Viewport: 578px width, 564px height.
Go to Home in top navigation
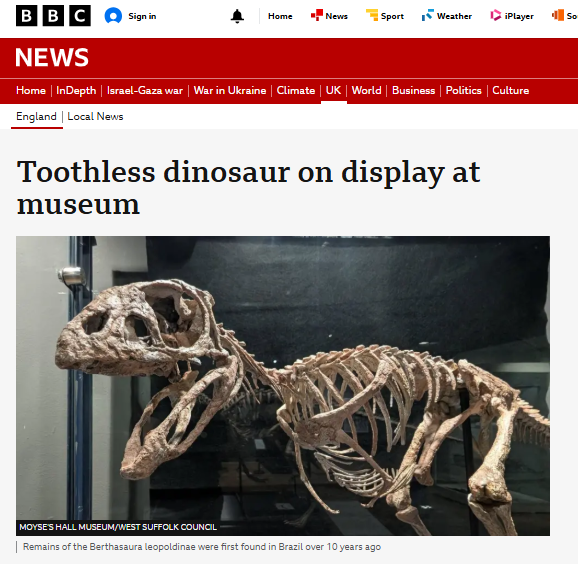click(280, 16)
